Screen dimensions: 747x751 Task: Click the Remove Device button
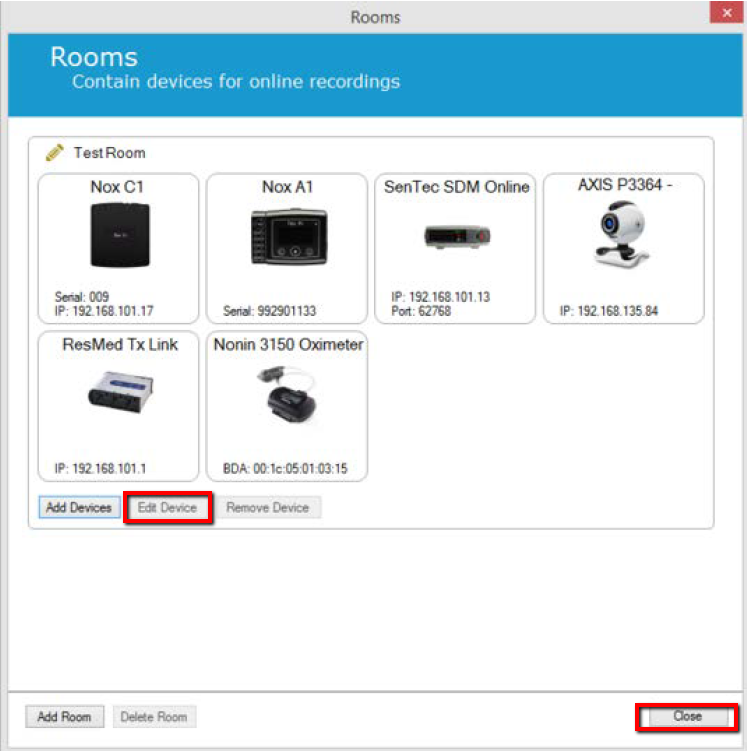268,507
